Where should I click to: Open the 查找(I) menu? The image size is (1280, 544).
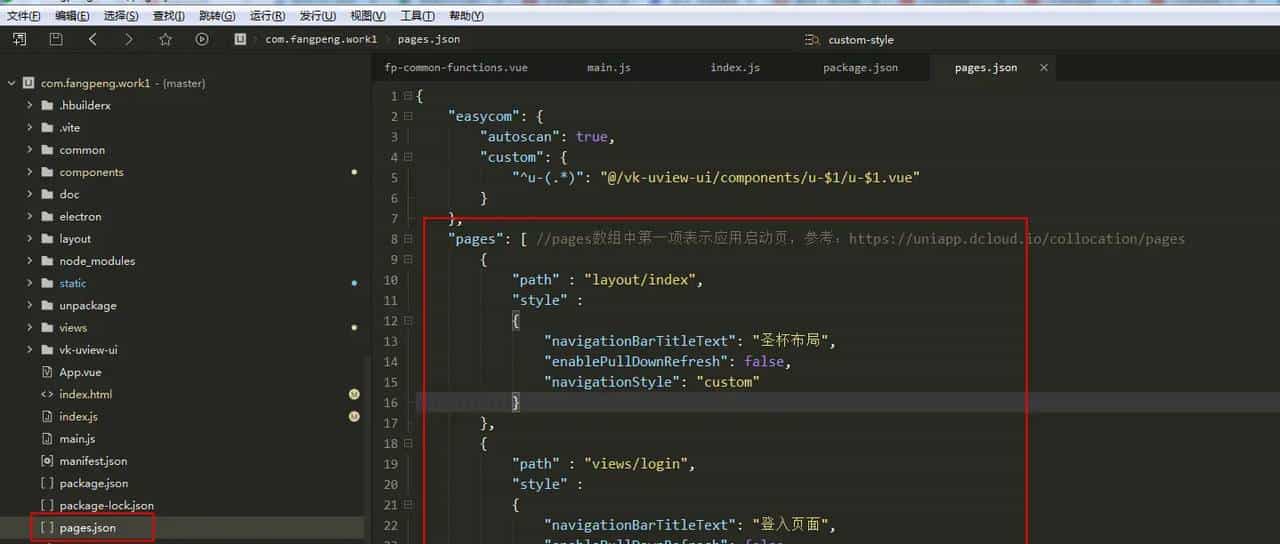[x=169, y=16]
